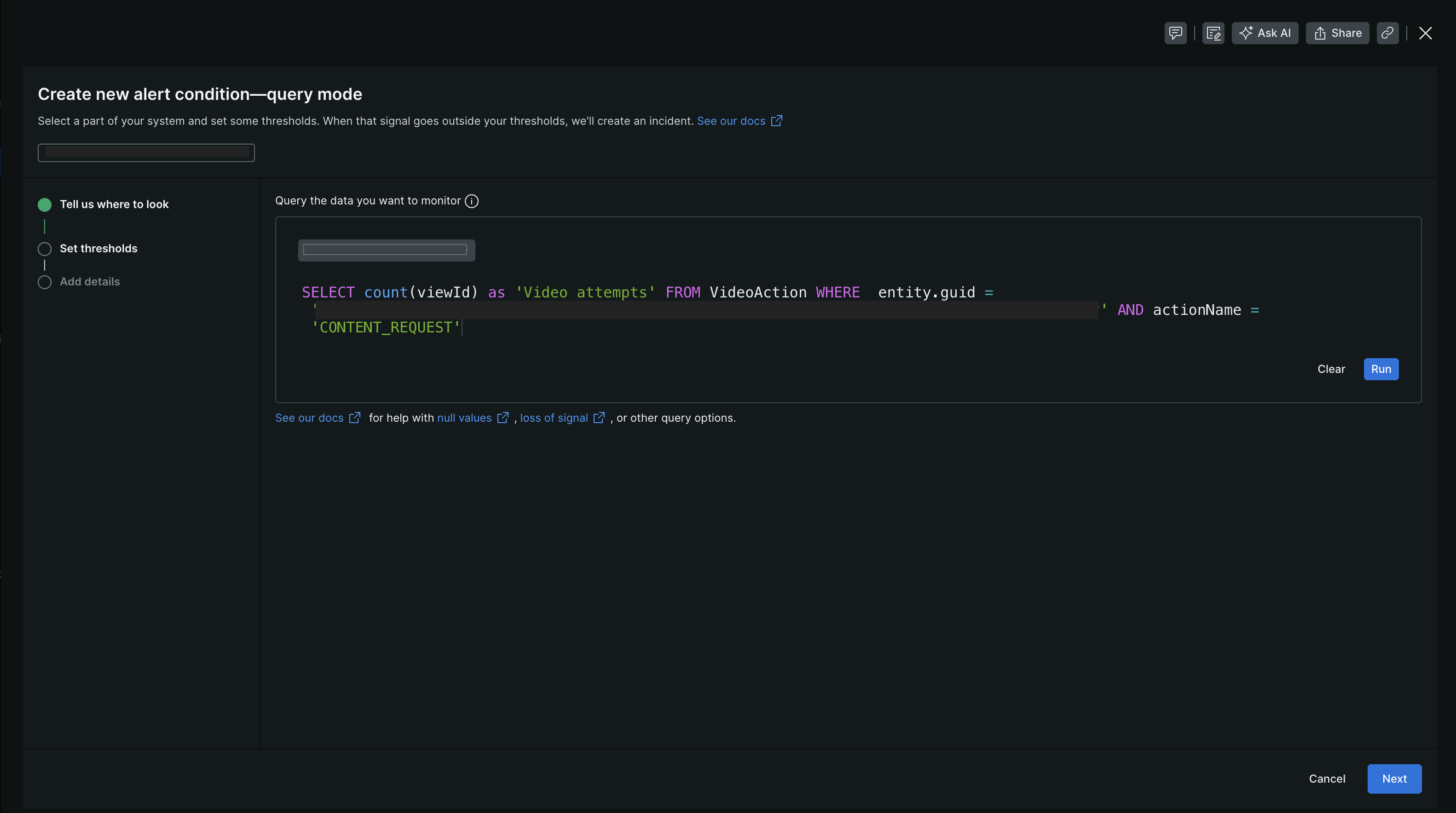1456x813 pixels.
Task: Click inside the NRQL query text area
Action: (x=735, y=328)
